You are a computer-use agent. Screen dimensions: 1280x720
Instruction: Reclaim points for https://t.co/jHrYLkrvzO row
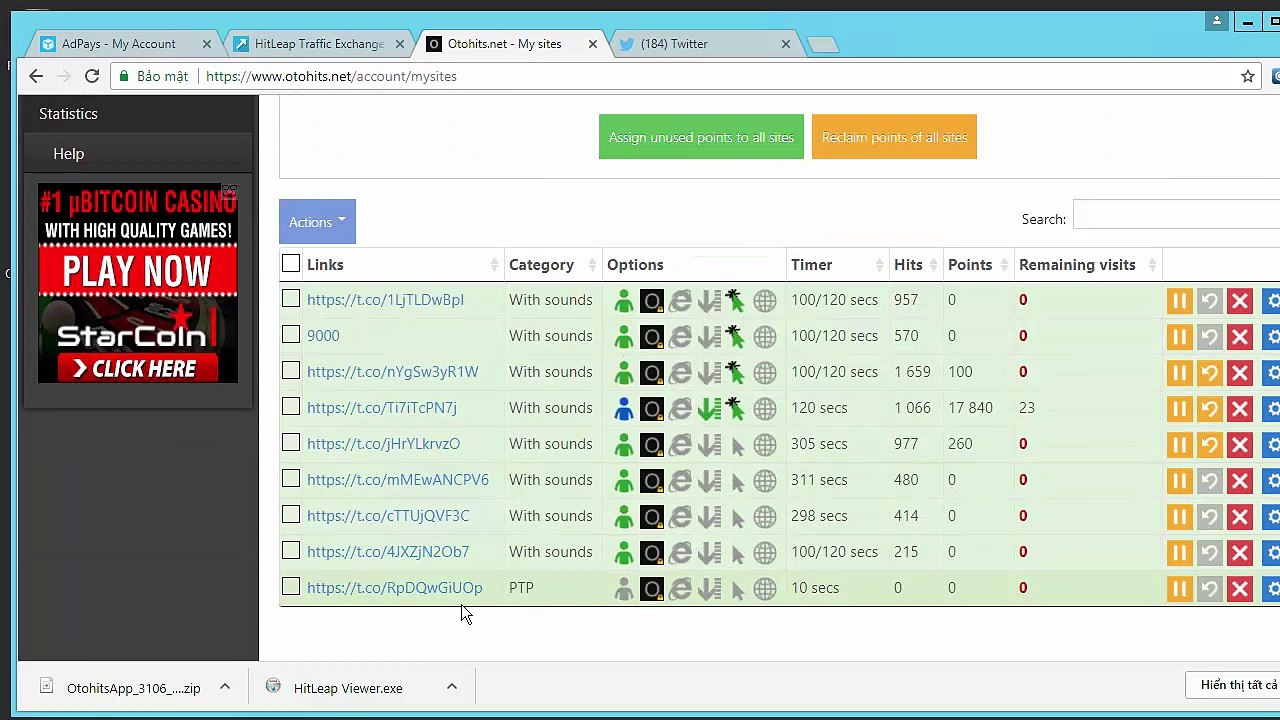(1210, 444)
